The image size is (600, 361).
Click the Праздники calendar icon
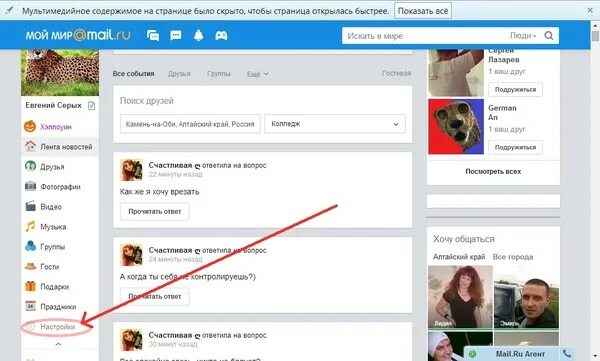(x=30, y=306)
